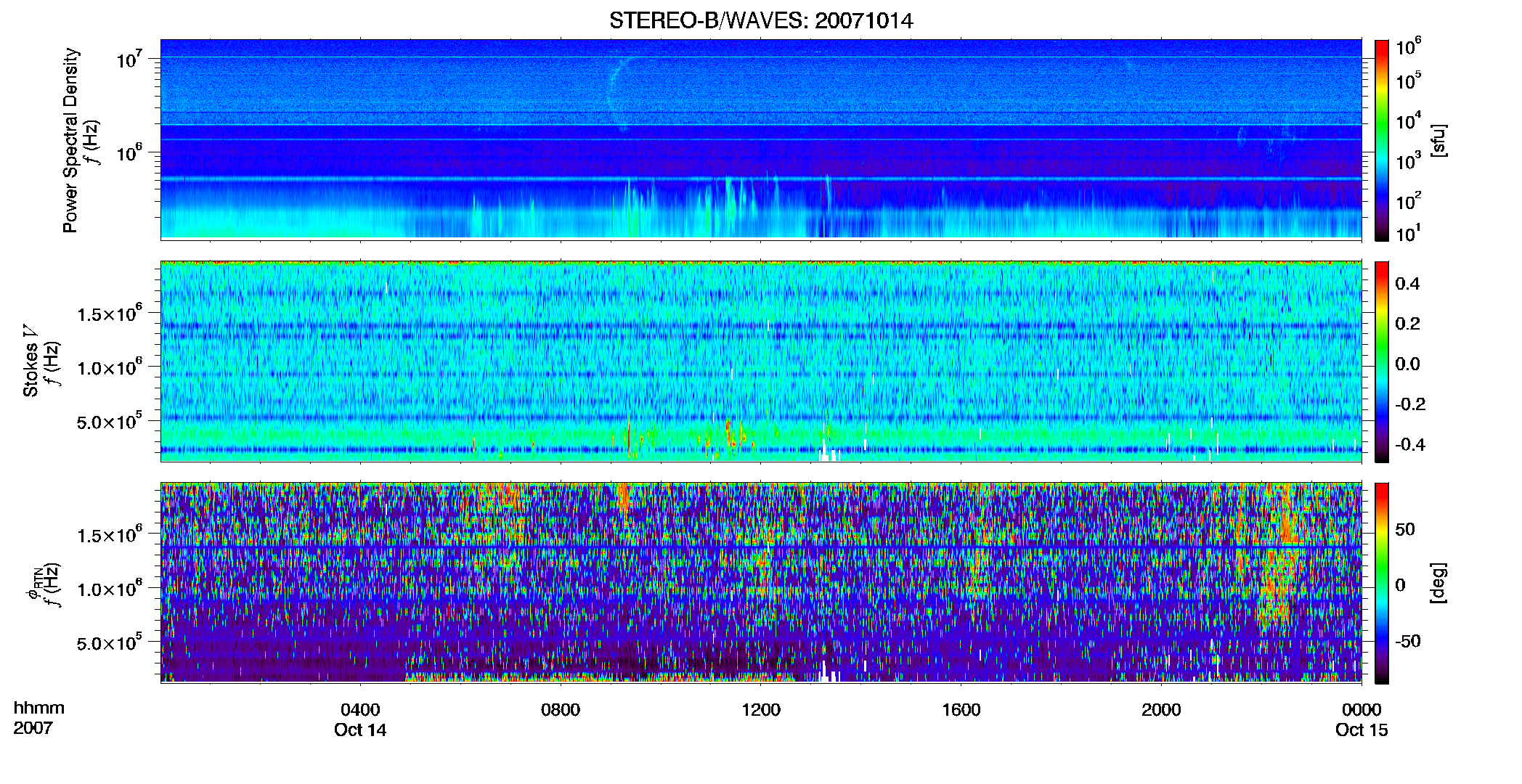This screenshot has width=1522, height=784.
Task: Select the 10^4 label on the sfu colorbar
Action: (1409, 121)
